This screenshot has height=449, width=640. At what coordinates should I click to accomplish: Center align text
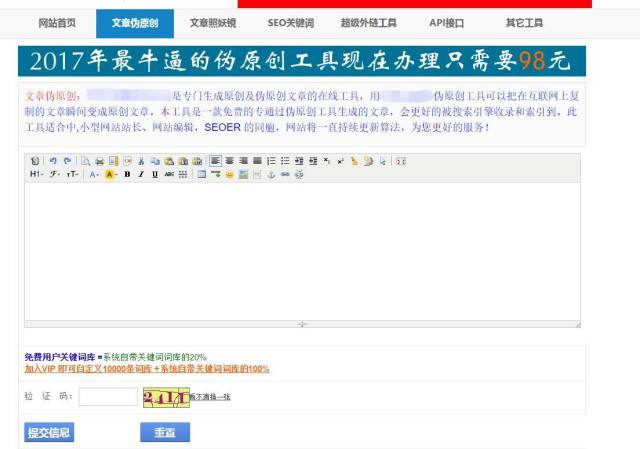coord(229,161)
